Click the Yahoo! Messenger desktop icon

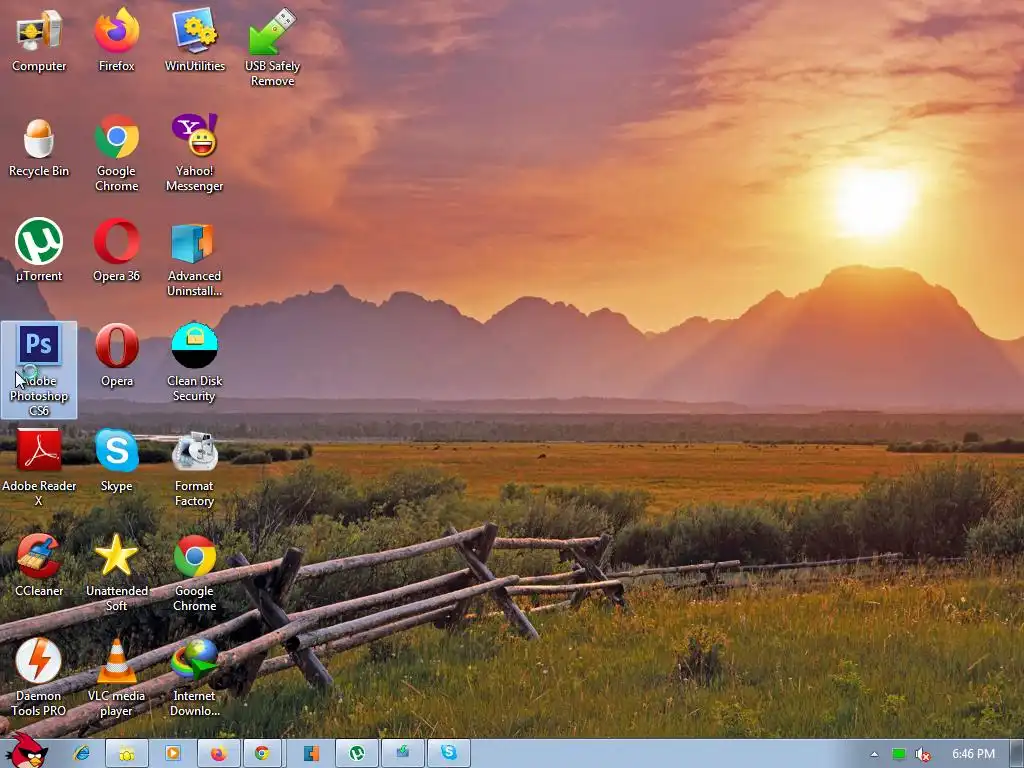pyautogui.click(x=195, y=153)
